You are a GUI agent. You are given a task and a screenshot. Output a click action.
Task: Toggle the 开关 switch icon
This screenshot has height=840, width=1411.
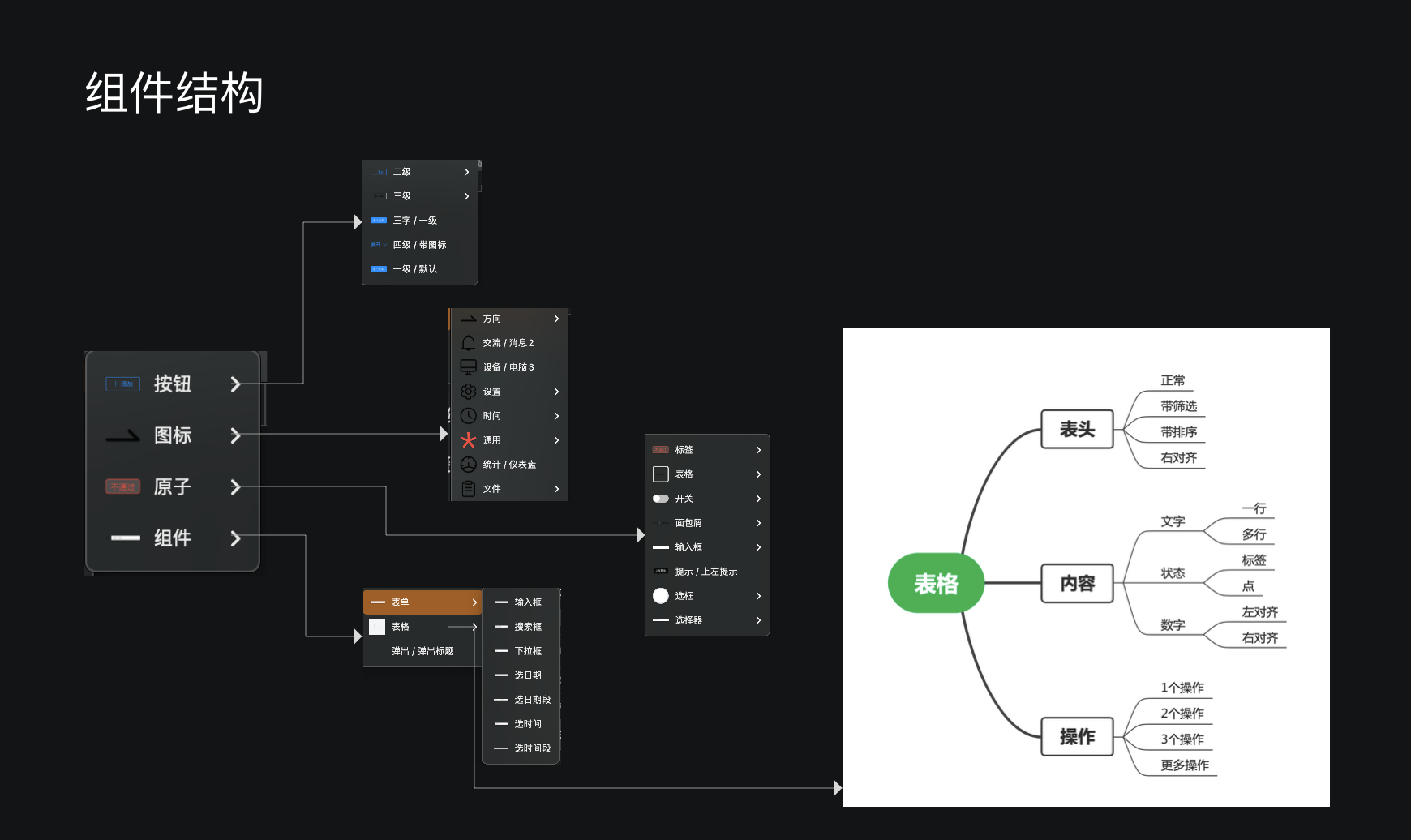pyautogui.click(x=660, y=499)
